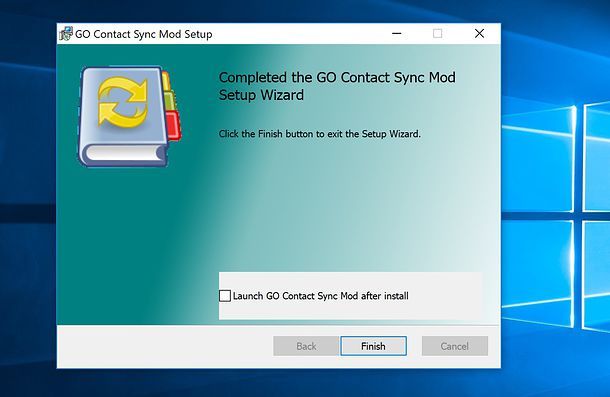610x397 pixels.
Task: Enable Launch GO Contact Sync Mod after install
Action: 225,296
